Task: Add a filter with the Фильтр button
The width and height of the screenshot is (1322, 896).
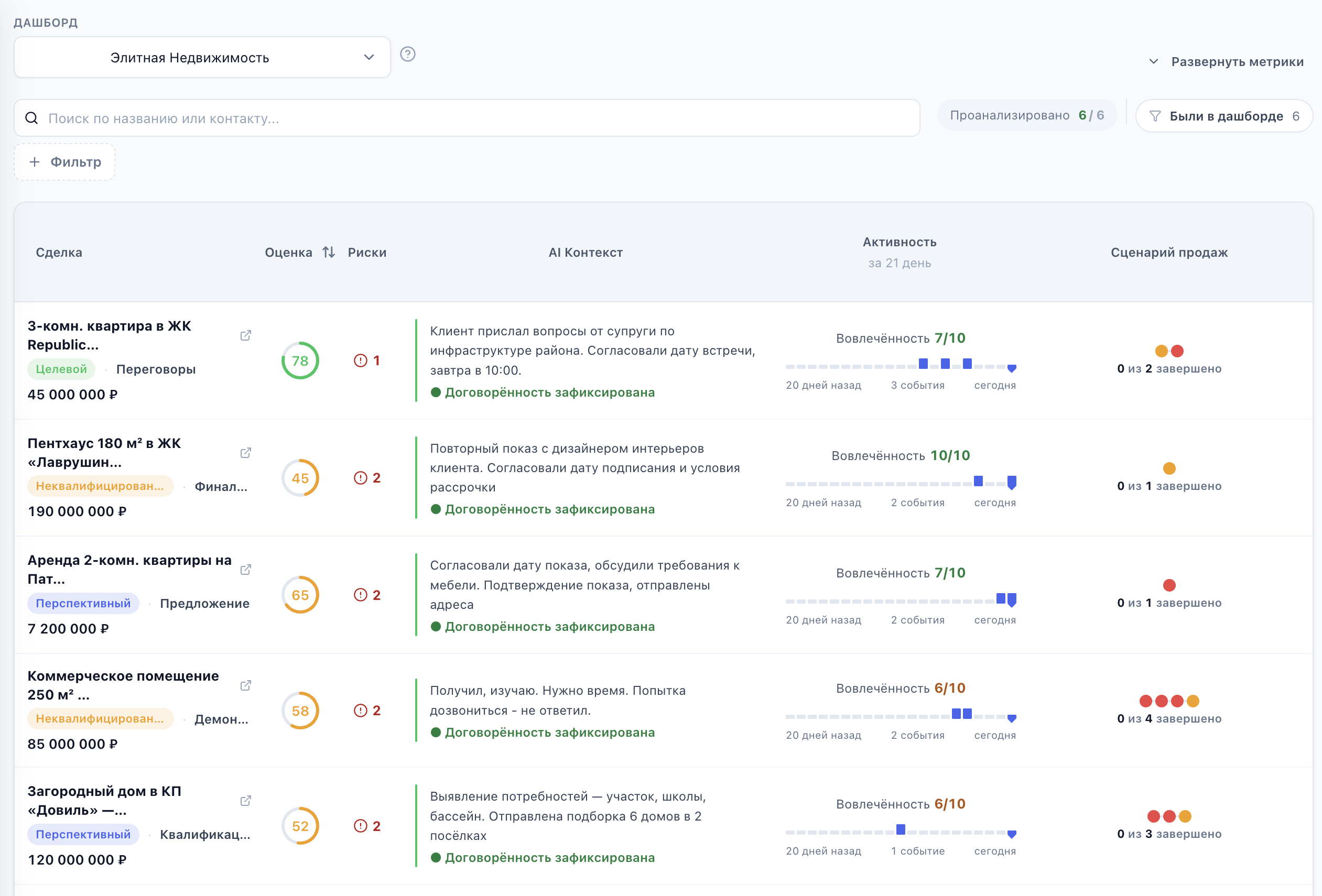Action: pyautogui.click(x=65, y=162)
